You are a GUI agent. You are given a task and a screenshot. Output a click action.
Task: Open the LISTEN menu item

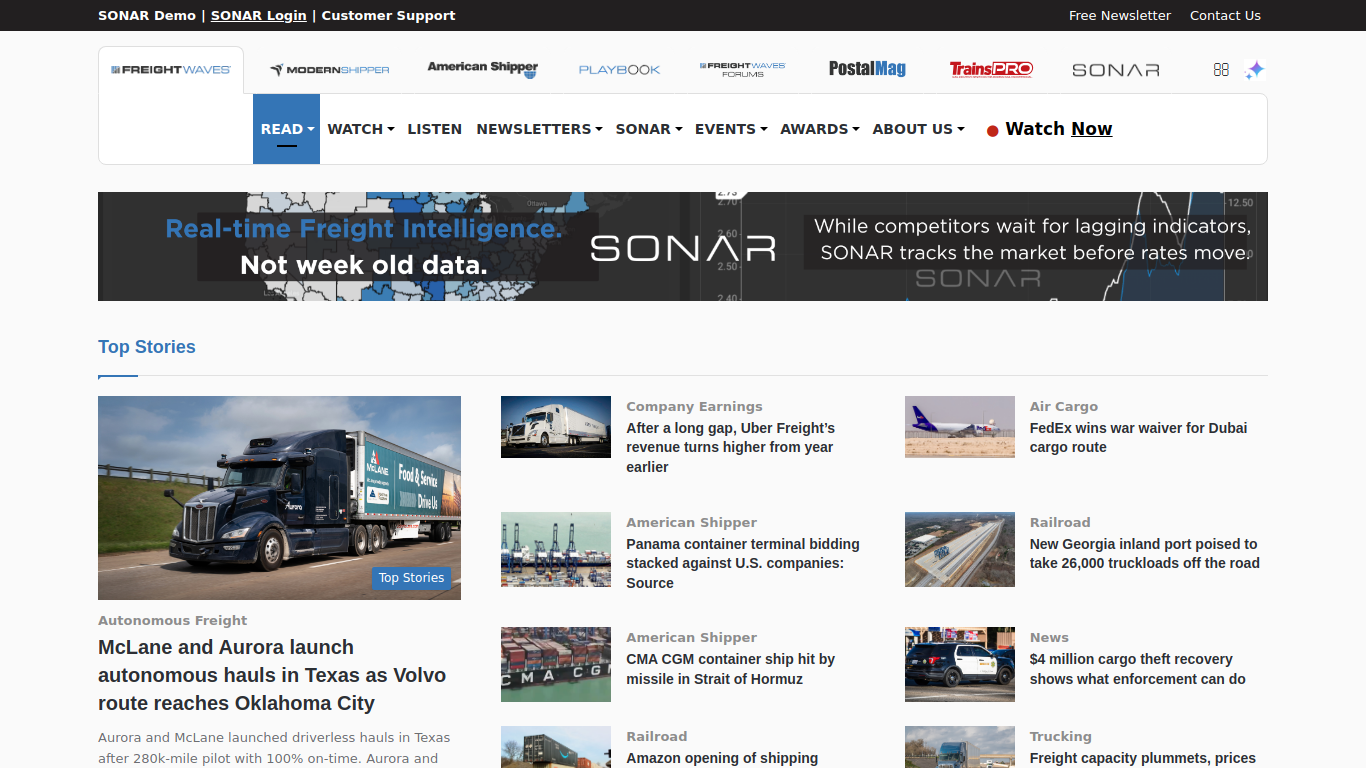click(435, 129)
